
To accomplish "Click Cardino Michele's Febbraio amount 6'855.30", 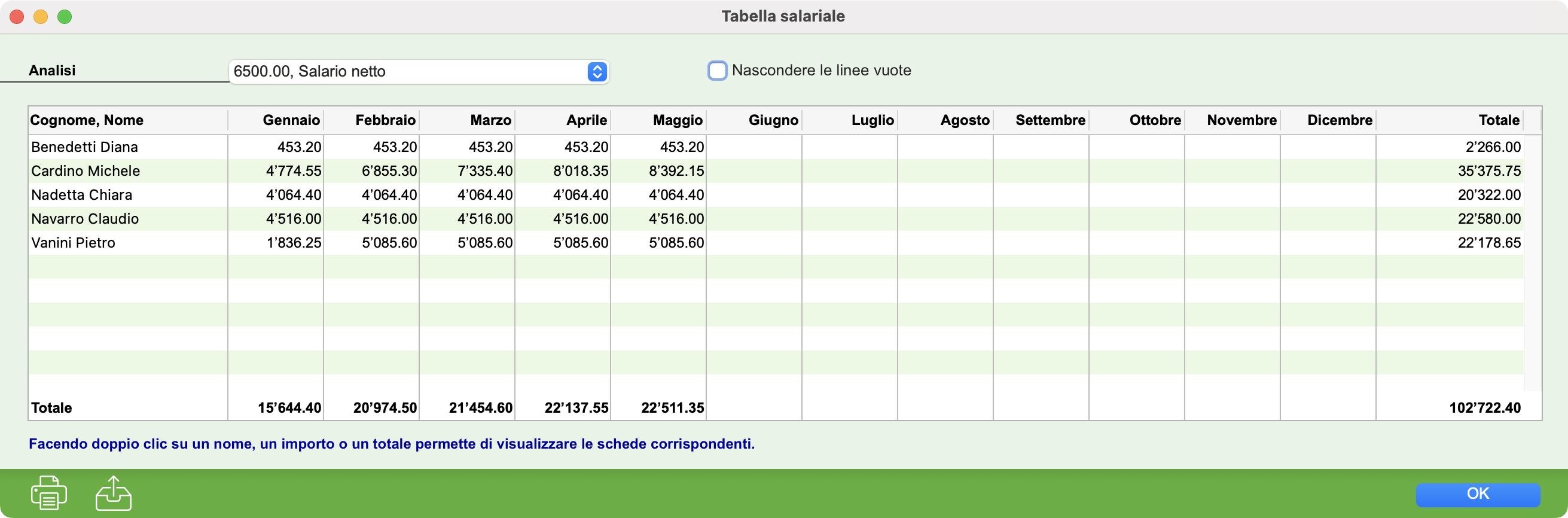I will pyautogui.click(x=389, y=171).
